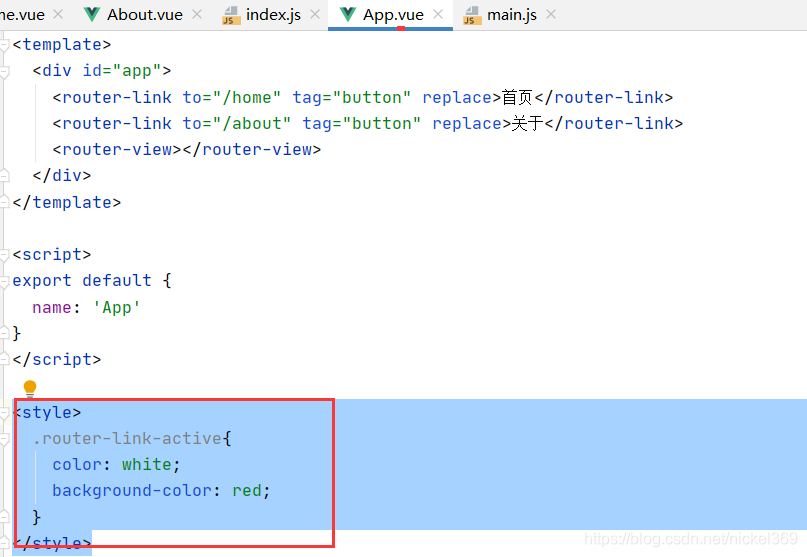Screen dimensions: 807x557
Task: Click the 关于 link text in code
Action: pos(528,124)
